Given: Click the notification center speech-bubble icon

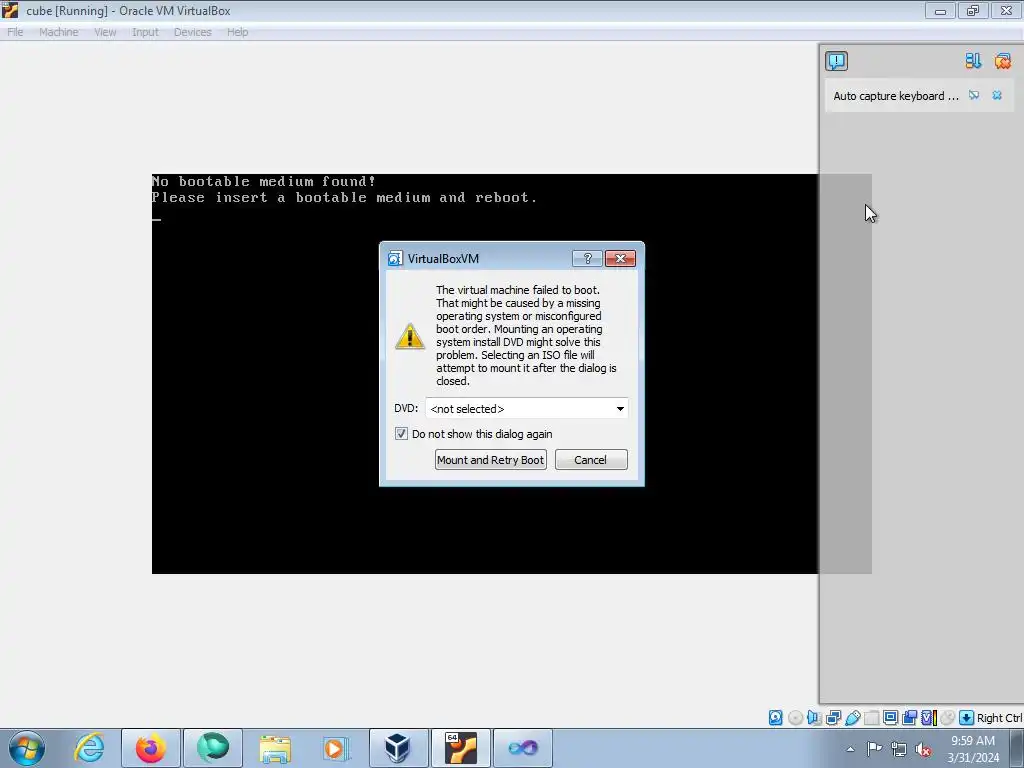Looking at the screenshot, I should tap(836, 61).
